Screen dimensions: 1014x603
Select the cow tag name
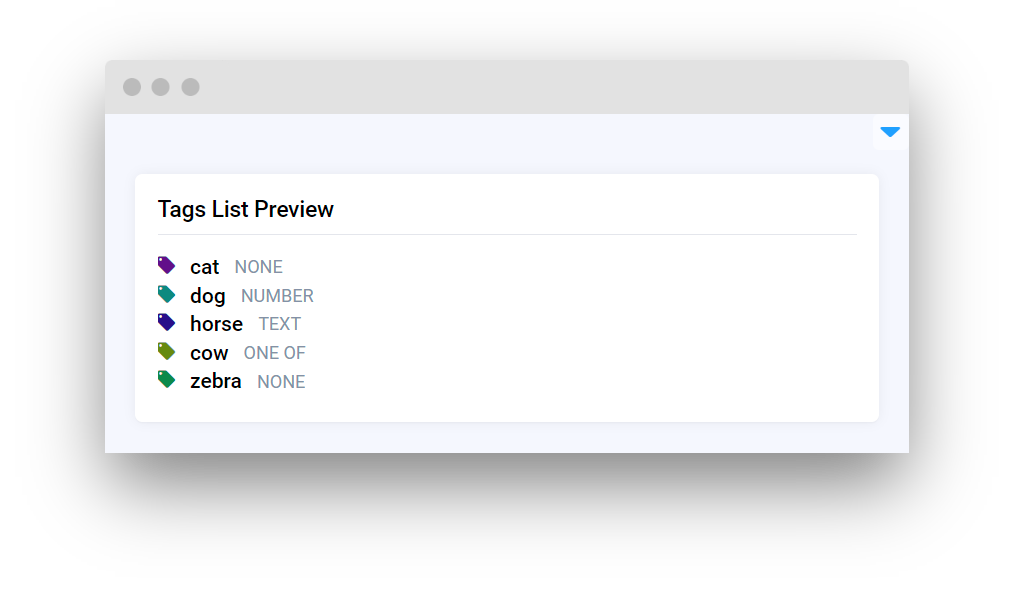click(x=209, y=353)
